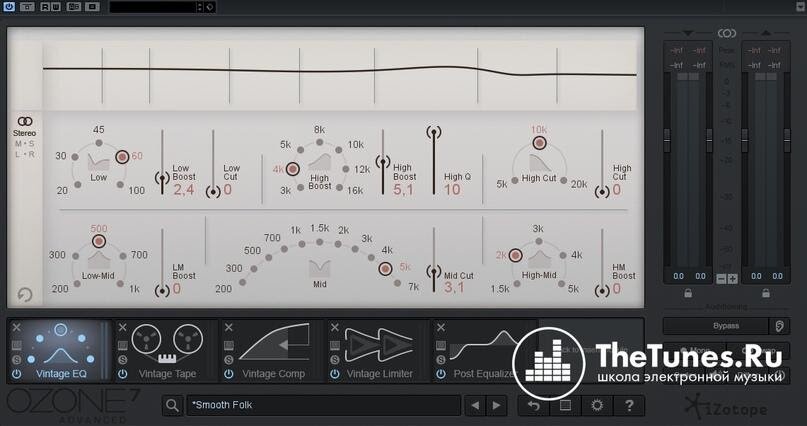Solo the Vintage Limiter module
Image resolution: width=807 pixels, height=426 pixels.
tap(335, 360)
